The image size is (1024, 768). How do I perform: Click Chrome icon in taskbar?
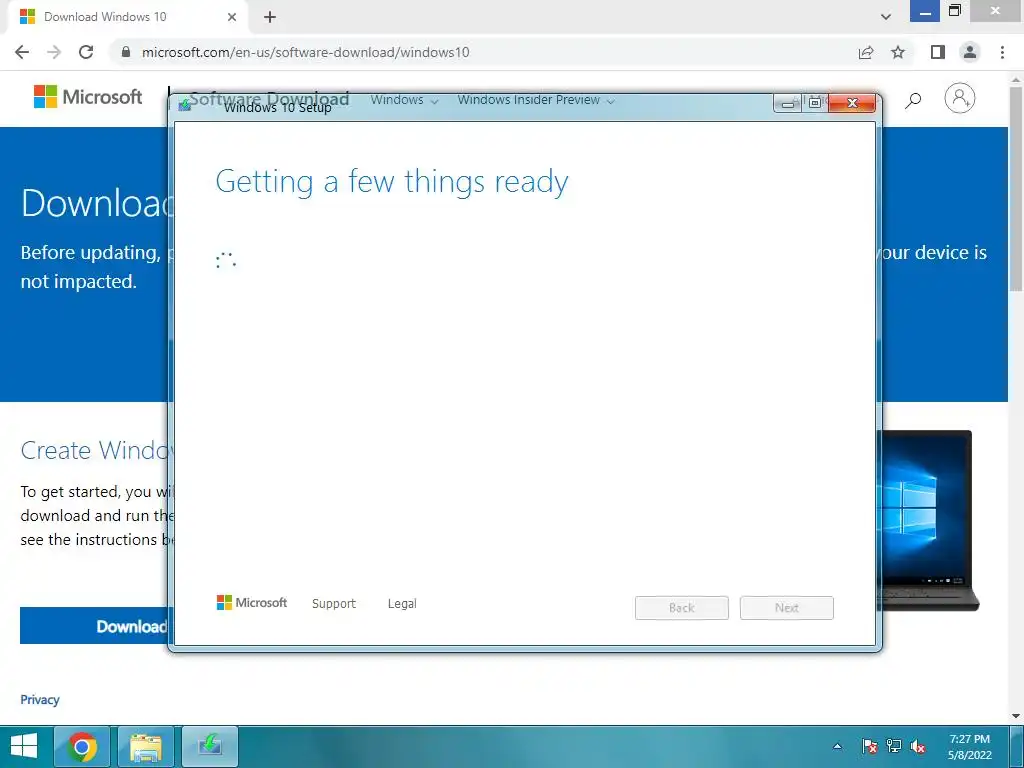pos(82,746)
